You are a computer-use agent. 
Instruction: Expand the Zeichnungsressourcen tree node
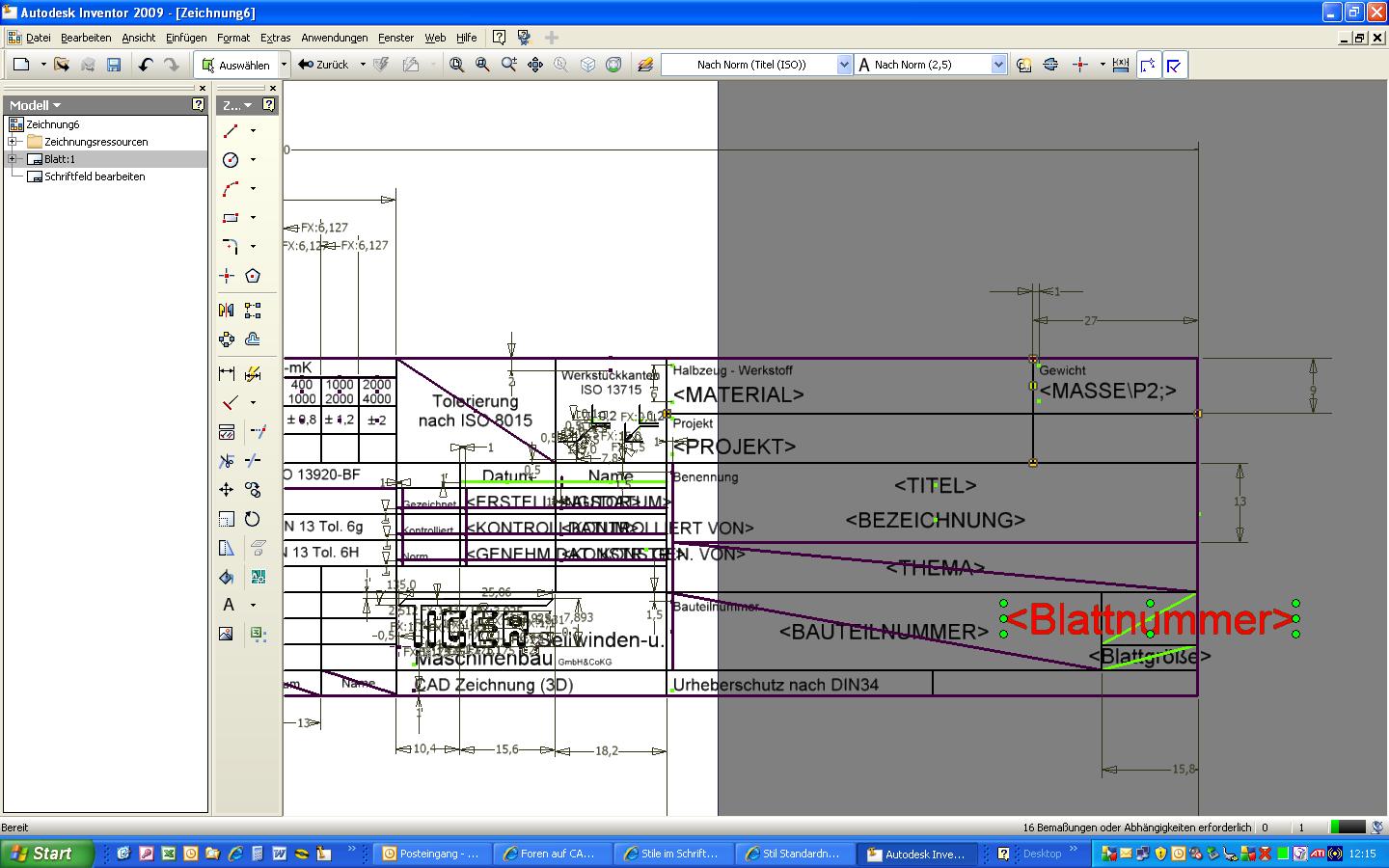point(14,142)
